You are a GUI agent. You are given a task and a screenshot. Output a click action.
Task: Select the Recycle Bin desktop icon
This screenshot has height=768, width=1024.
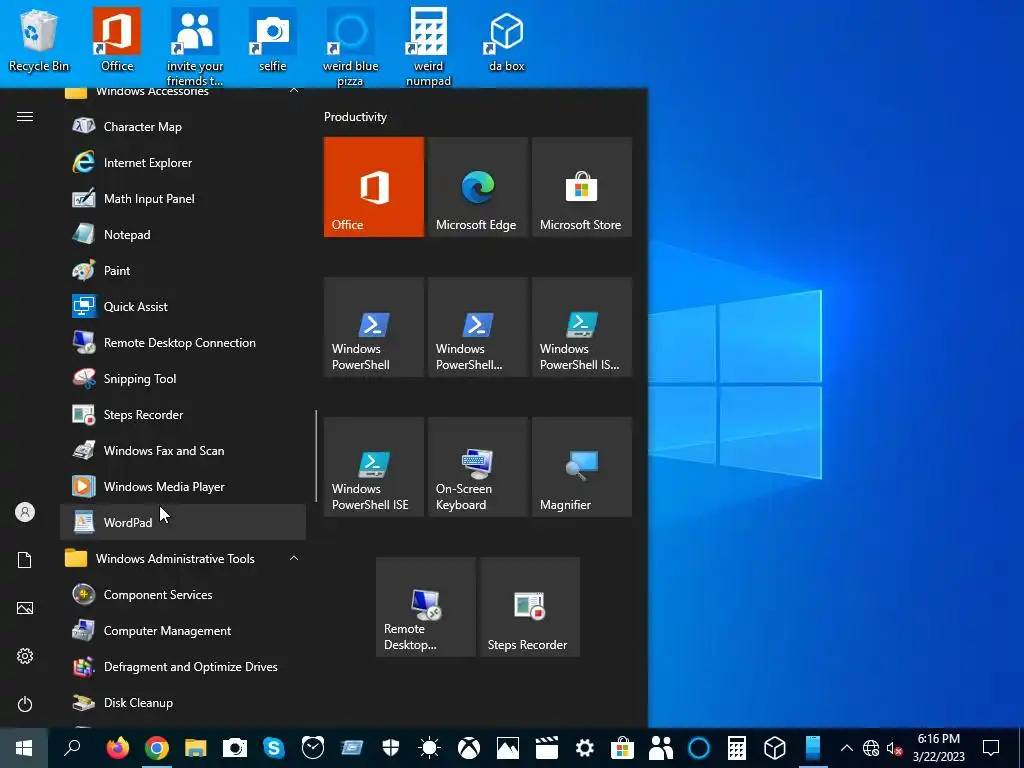coord(39,40)
